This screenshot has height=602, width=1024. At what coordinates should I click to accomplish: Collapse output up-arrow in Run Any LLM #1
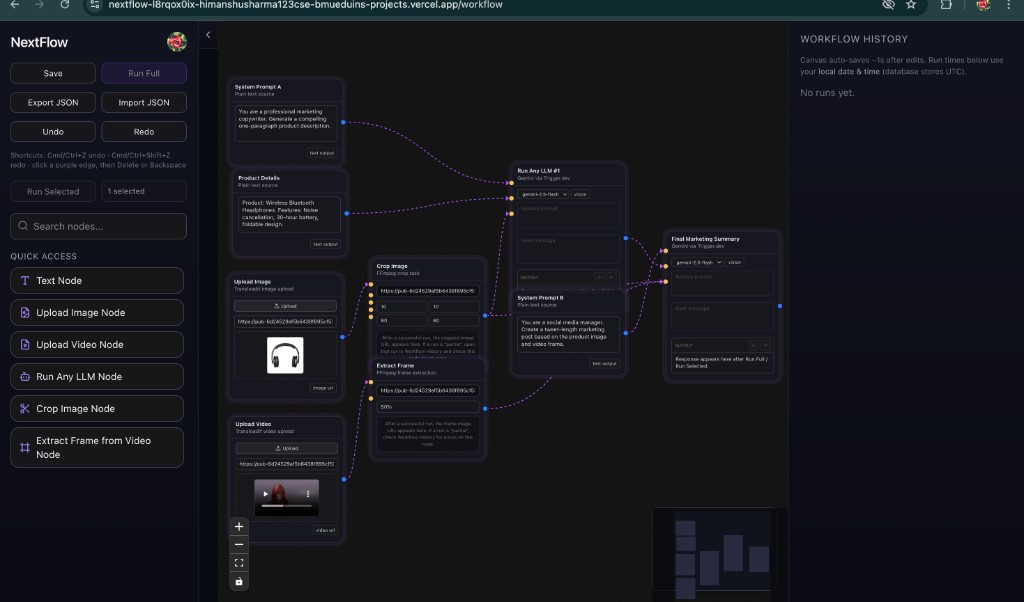[x=598, y=277]
